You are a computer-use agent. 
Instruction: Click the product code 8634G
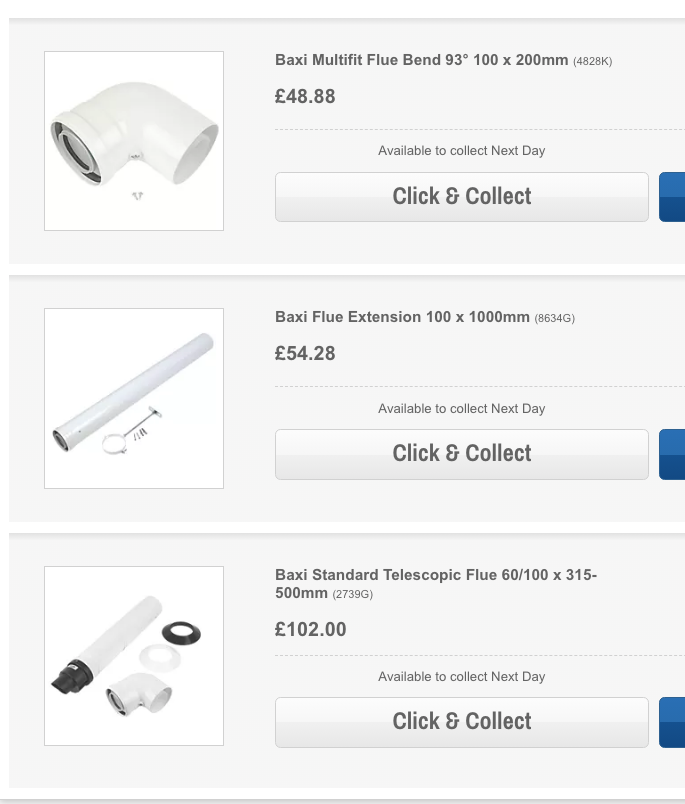(555, 319)
